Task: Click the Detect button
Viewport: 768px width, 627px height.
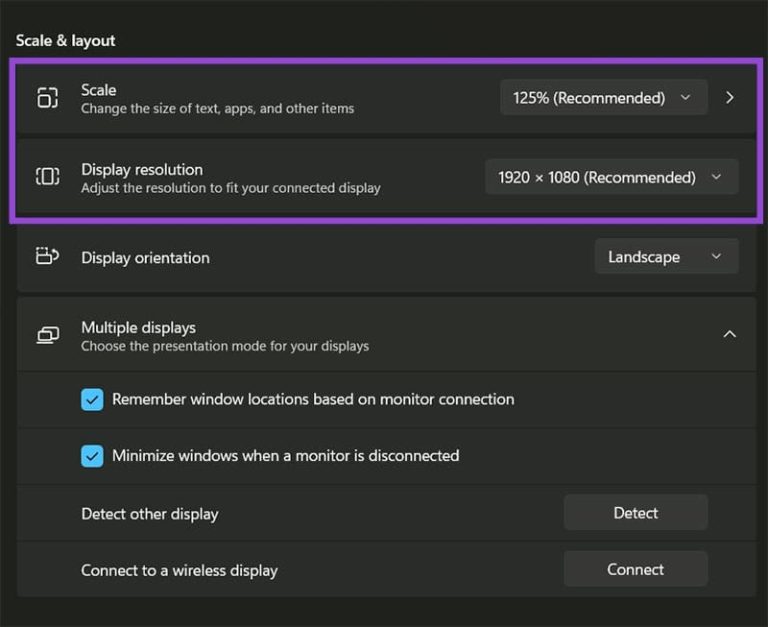Action: [x=635, y=513]
